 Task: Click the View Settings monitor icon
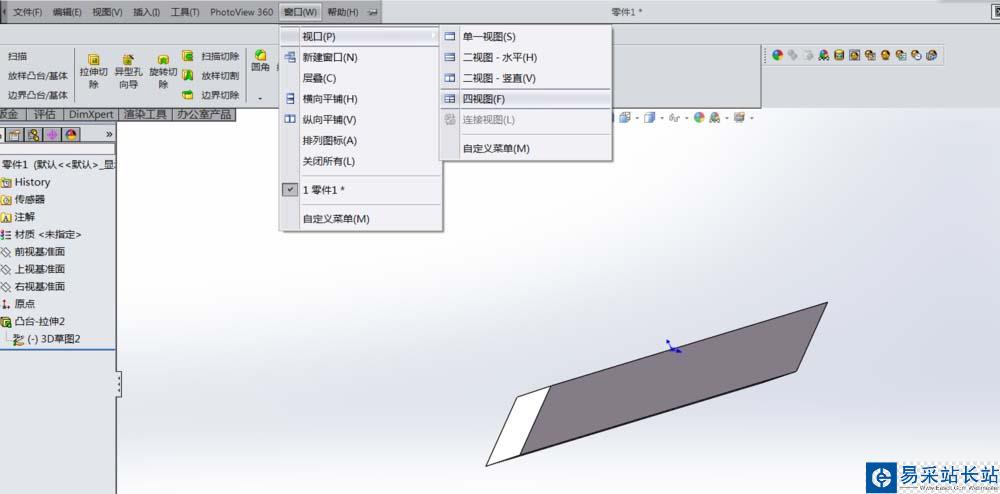click(x=739, y=118)
